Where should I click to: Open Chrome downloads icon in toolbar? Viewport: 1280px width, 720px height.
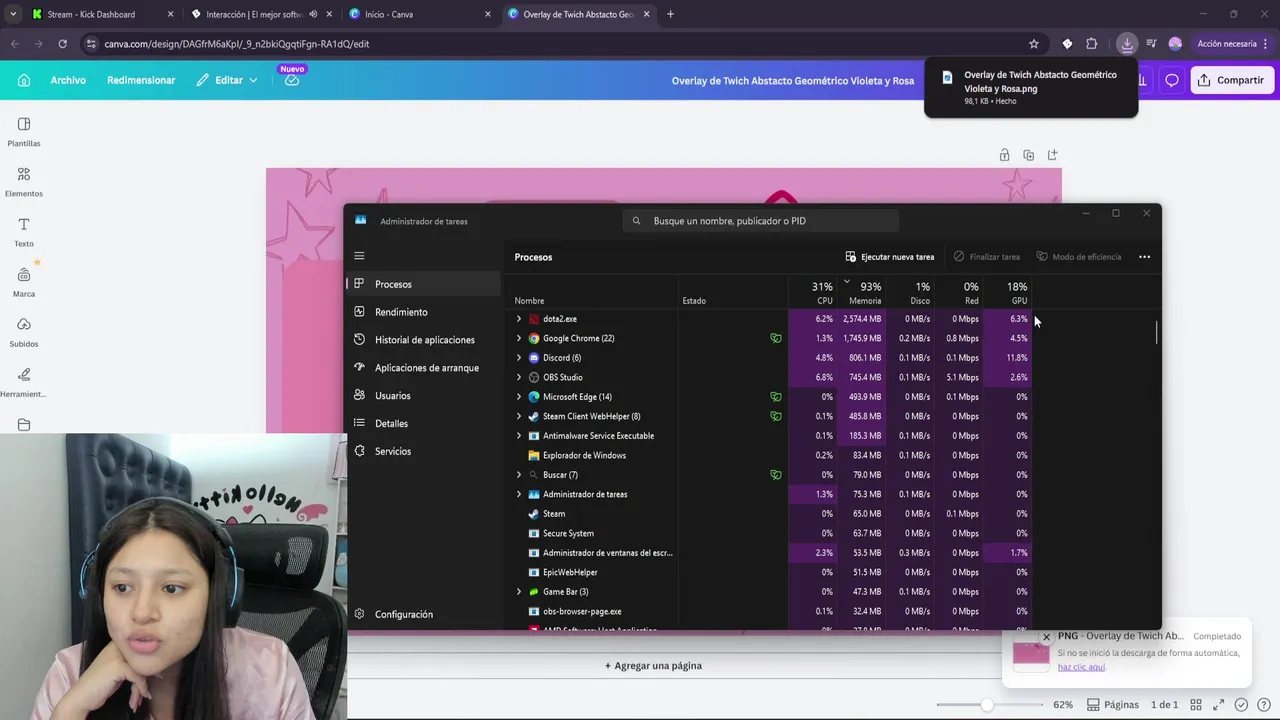[x=1127, y=44]
